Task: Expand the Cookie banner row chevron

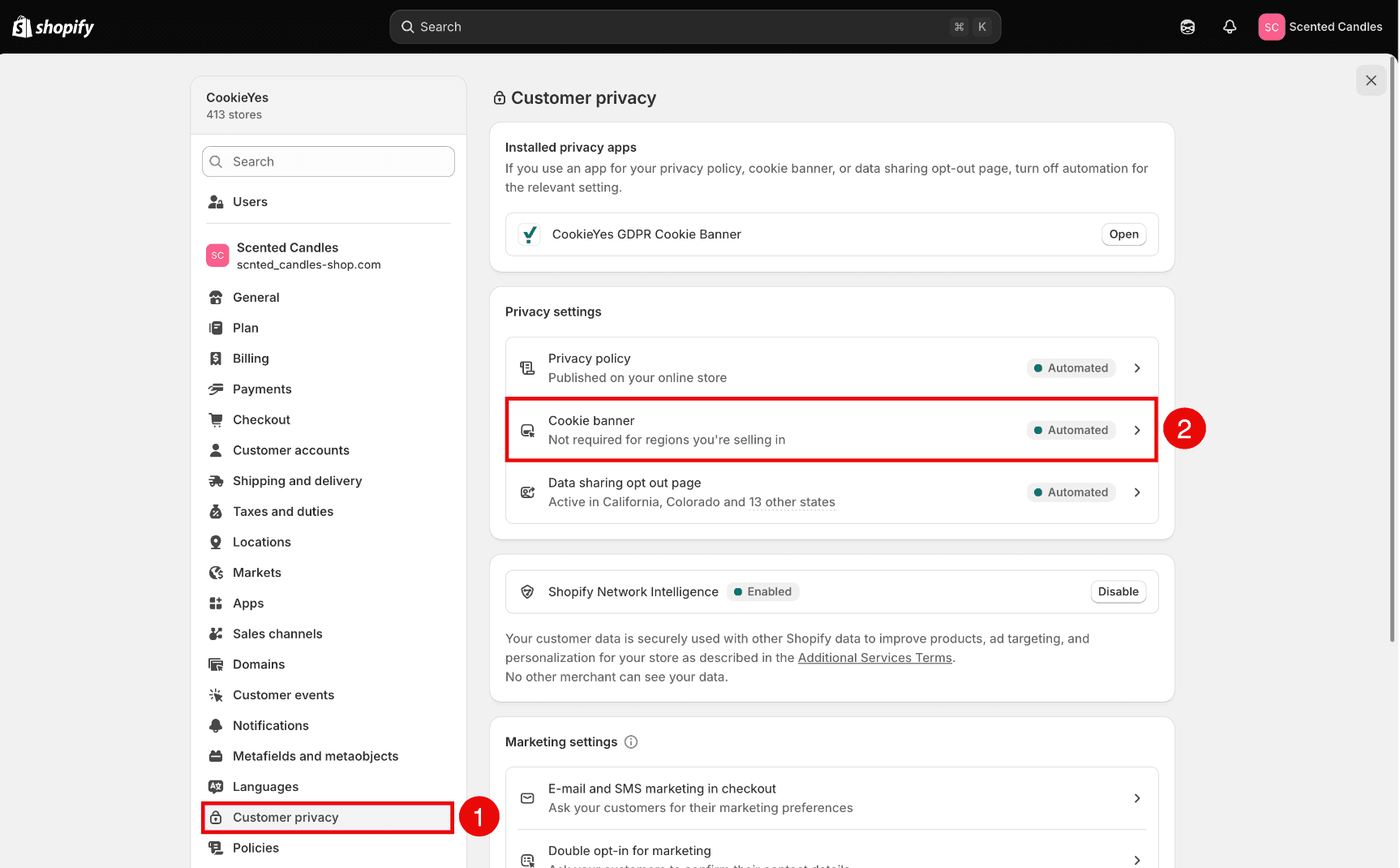Action: pos(1137,430)
